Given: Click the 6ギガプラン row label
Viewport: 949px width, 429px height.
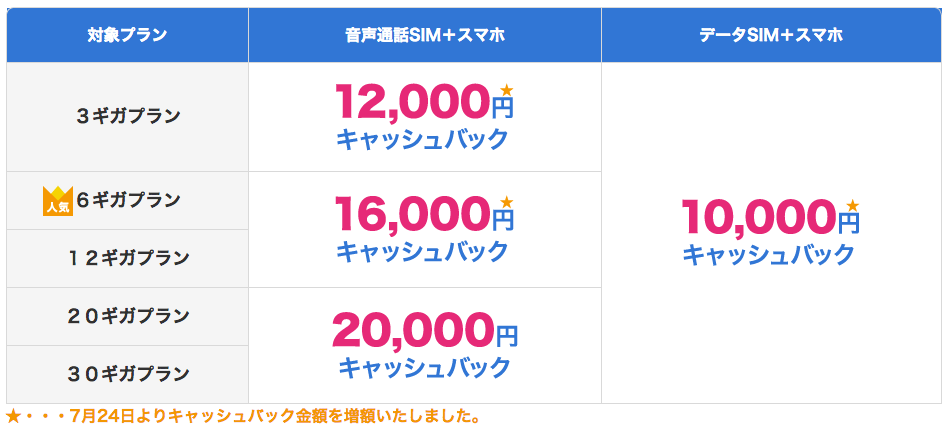Looking at the screenshot, I should point(128,200).
